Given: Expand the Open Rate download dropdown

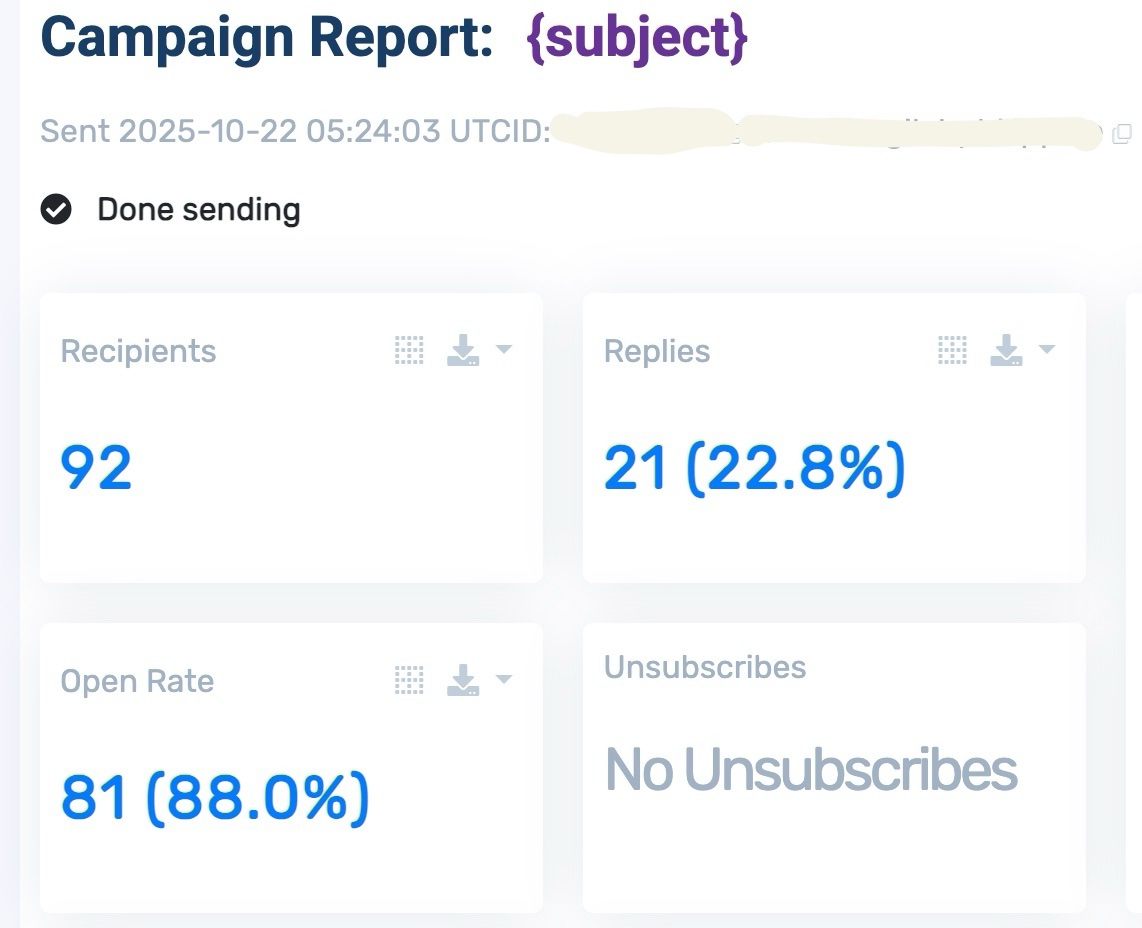Looking at the screenshot, I should [x=505, y=679].
